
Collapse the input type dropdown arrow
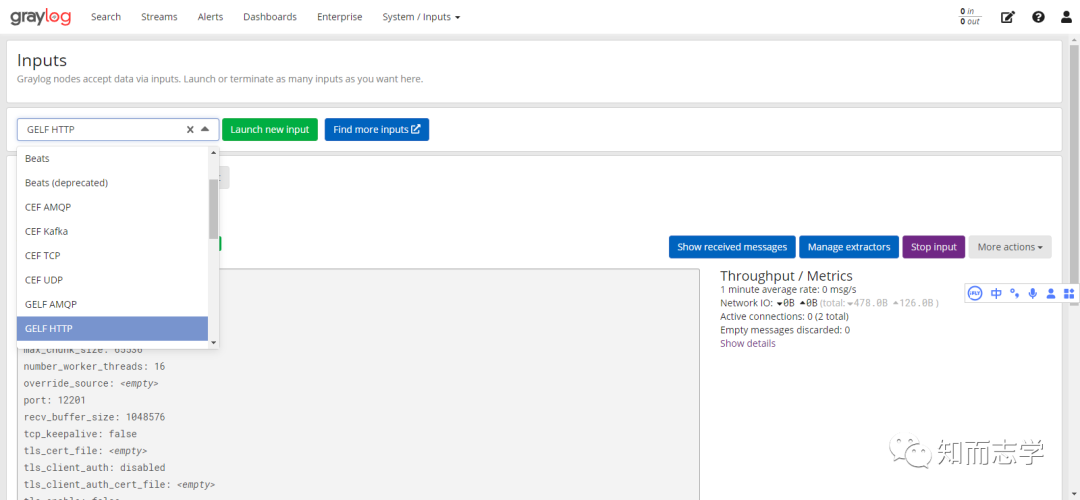coord(205,129)
